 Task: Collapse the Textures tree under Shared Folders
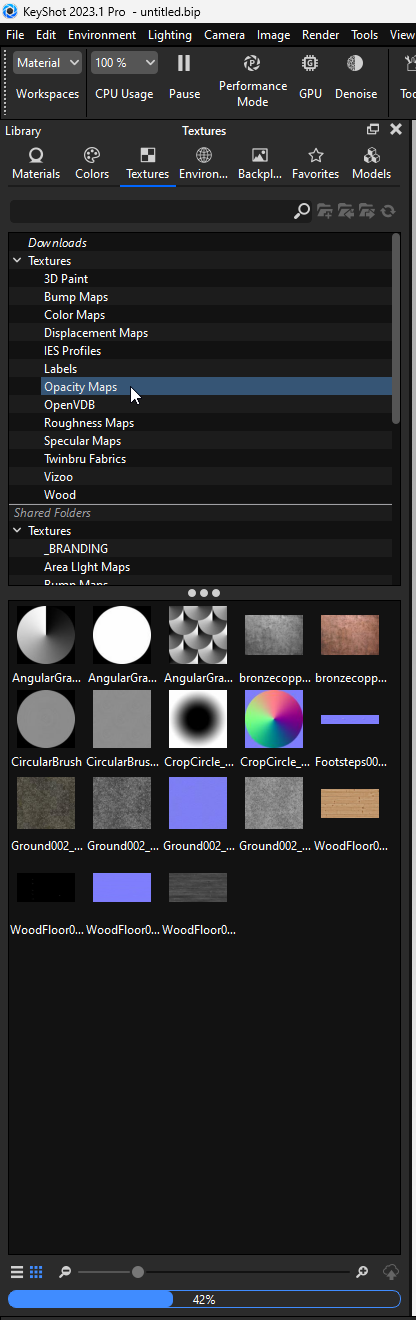(x=17, y=531)
